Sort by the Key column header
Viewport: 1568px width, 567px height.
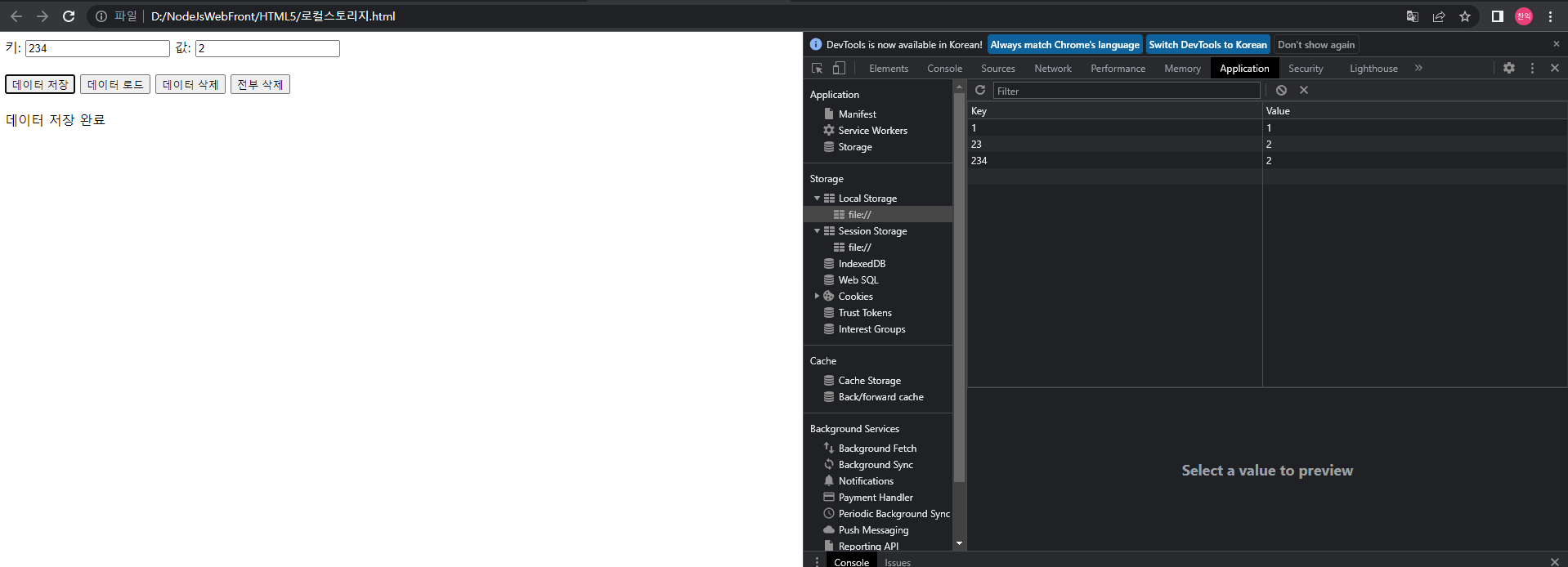pos(1115,111)
